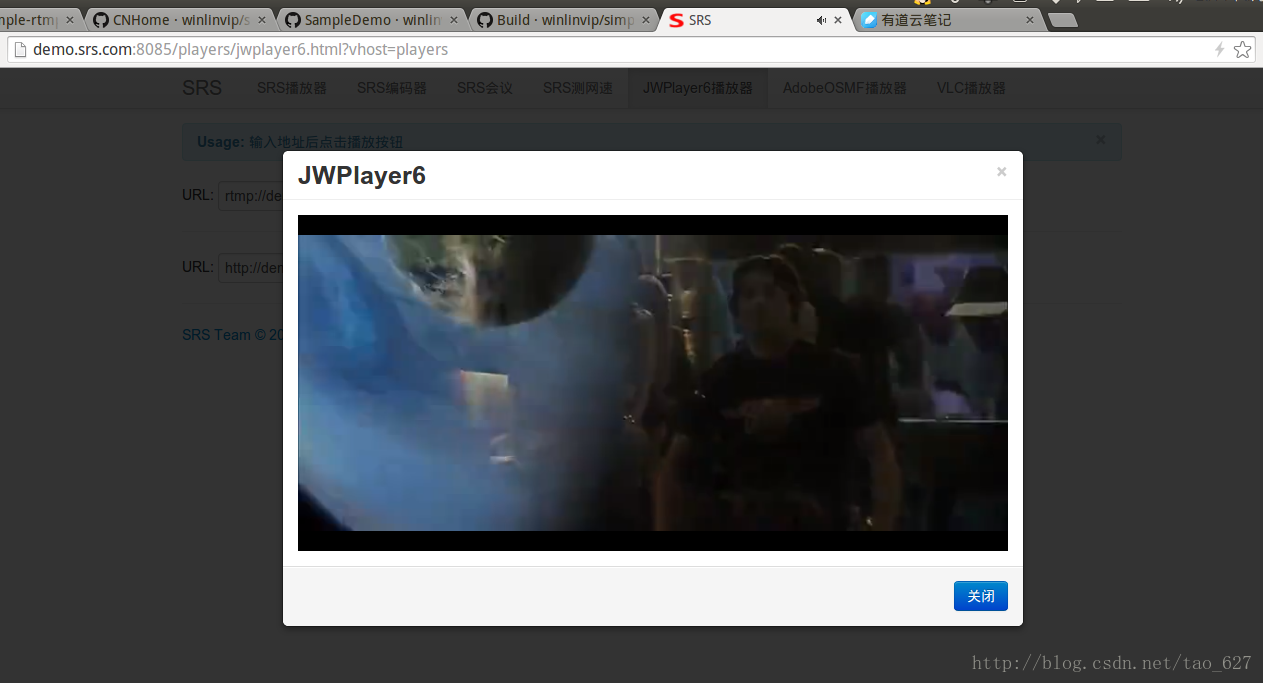Click the 有道云笔记 tab favicon
The width and height of the screenshot is (1263, 683).
coord(869,20)
